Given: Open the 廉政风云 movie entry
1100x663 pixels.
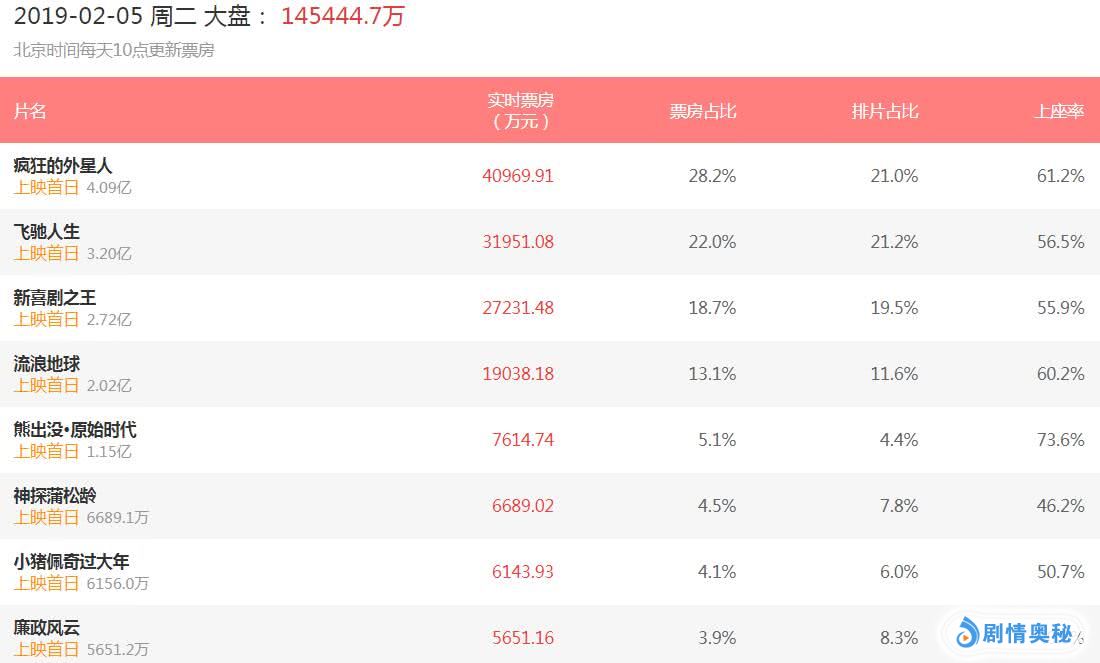Looking at the screenshot, I should click(47, 628).
